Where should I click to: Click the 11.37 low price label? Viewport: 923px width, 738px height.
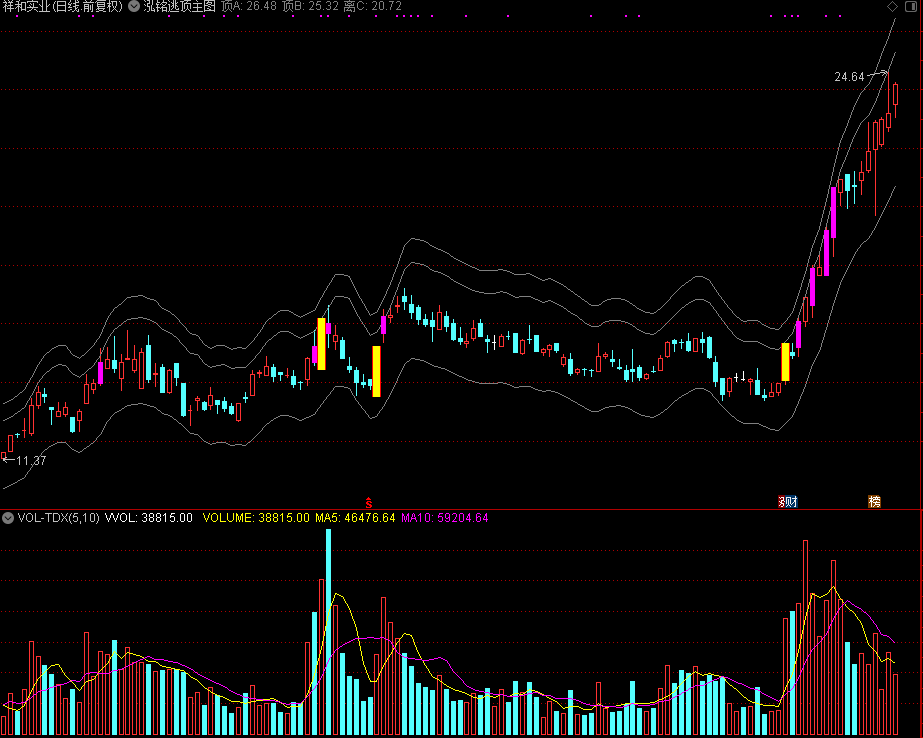[x=31, y=460]
